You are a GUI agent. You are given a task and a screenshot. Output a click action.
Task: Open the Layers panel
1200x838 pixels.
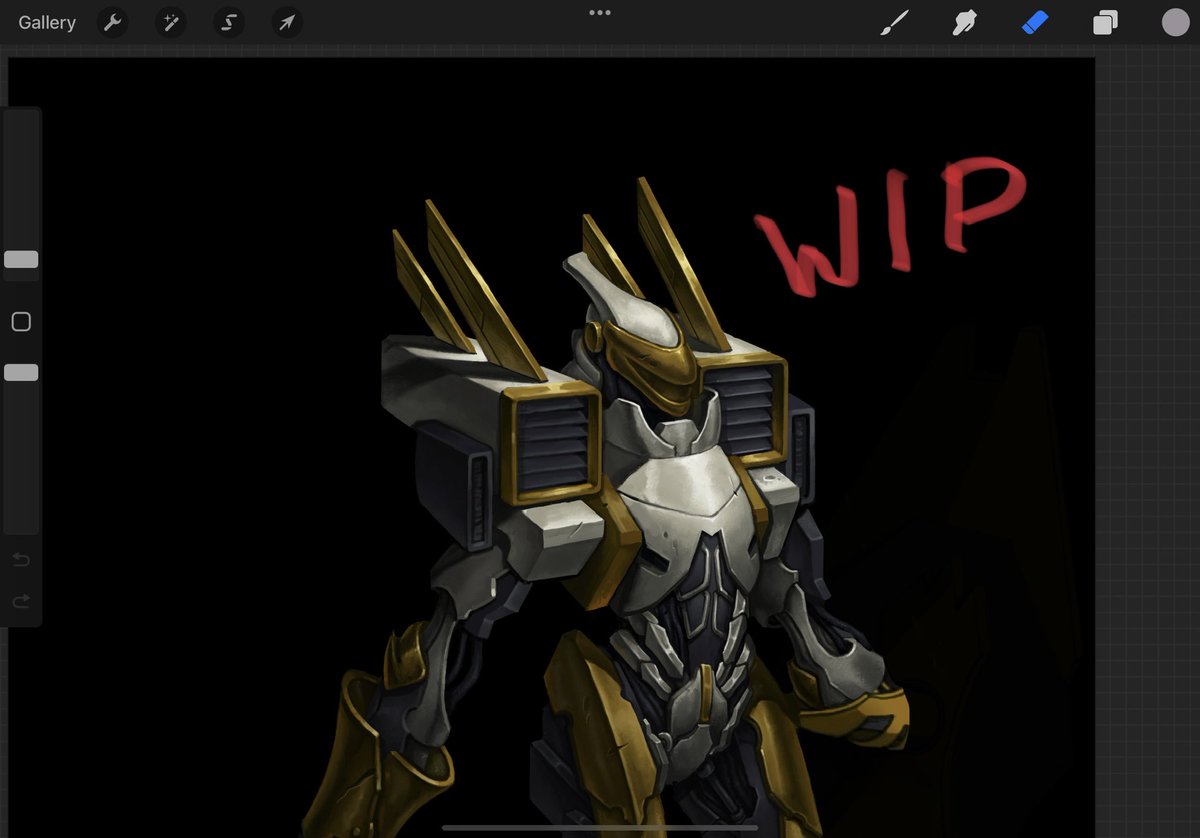pyautogui.click(x=1105, y=22)
